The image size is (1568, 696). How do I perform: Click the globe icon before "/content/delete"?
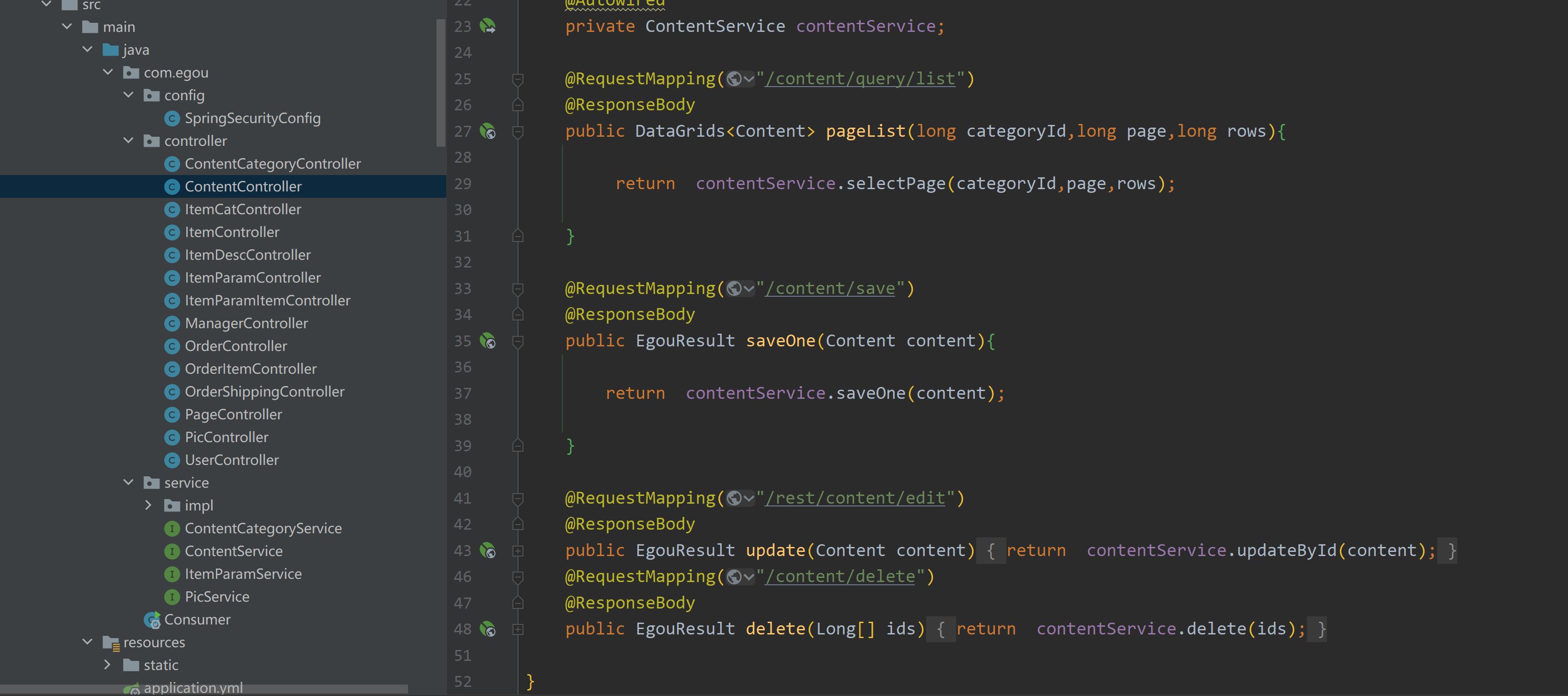(x=735, y=577)
